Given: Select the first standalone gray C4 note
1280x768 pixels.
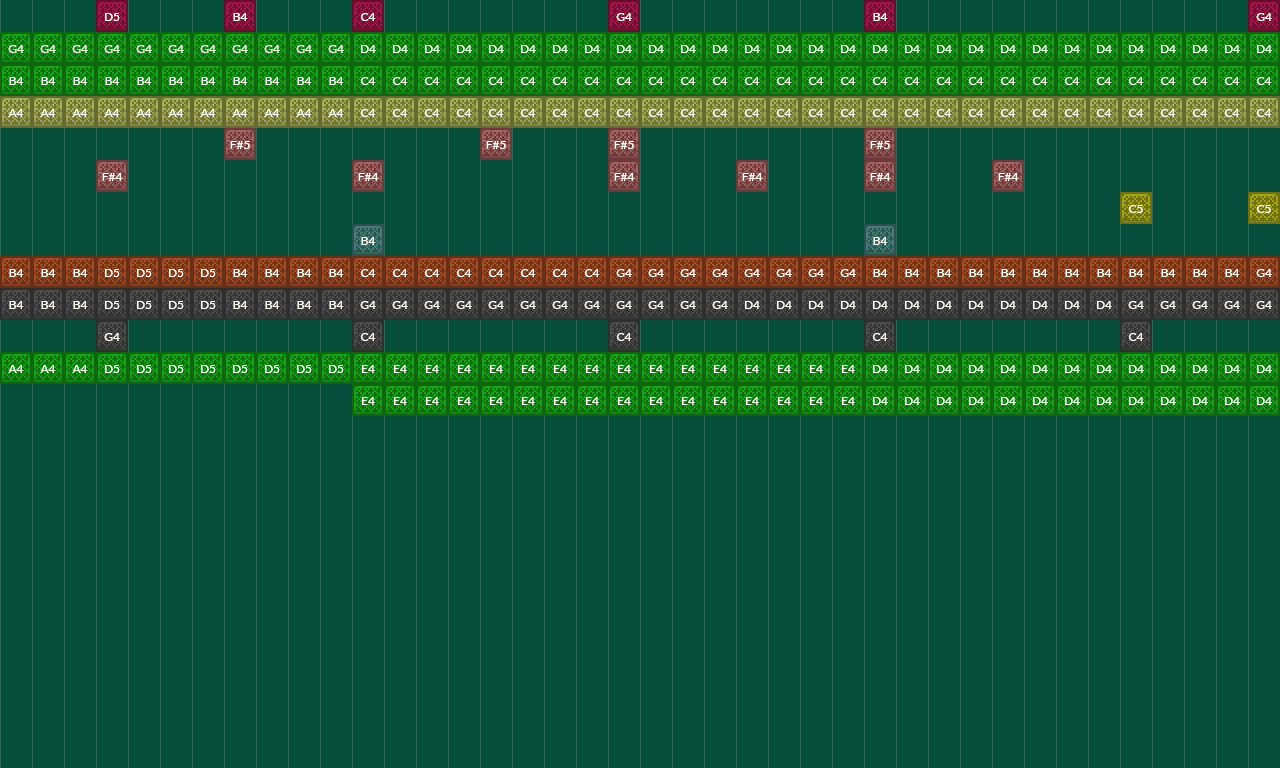Looking at the screenshot, I should [368, 336].
